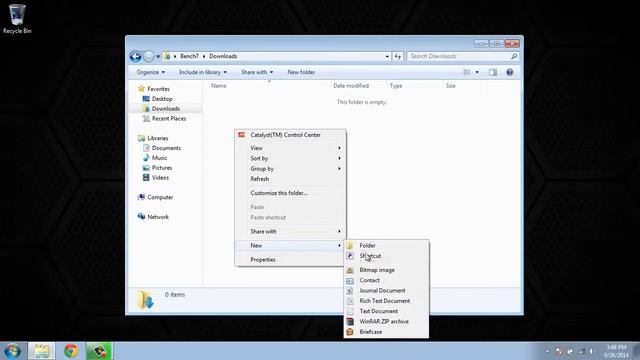This screenshot has height=360, width=640.
Task: Click New in the context menu
Action: tap(290, 245)
